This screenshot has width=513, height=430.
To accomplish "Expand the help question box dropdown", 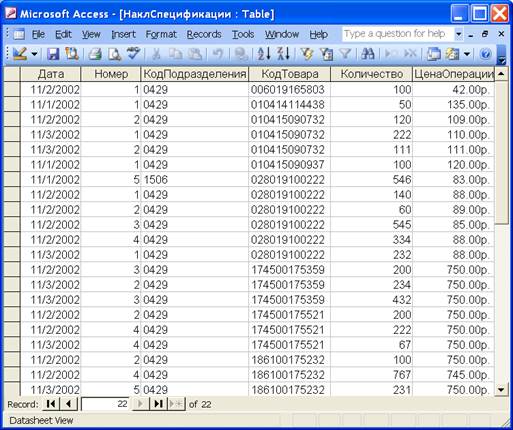I will coord(459,34).
